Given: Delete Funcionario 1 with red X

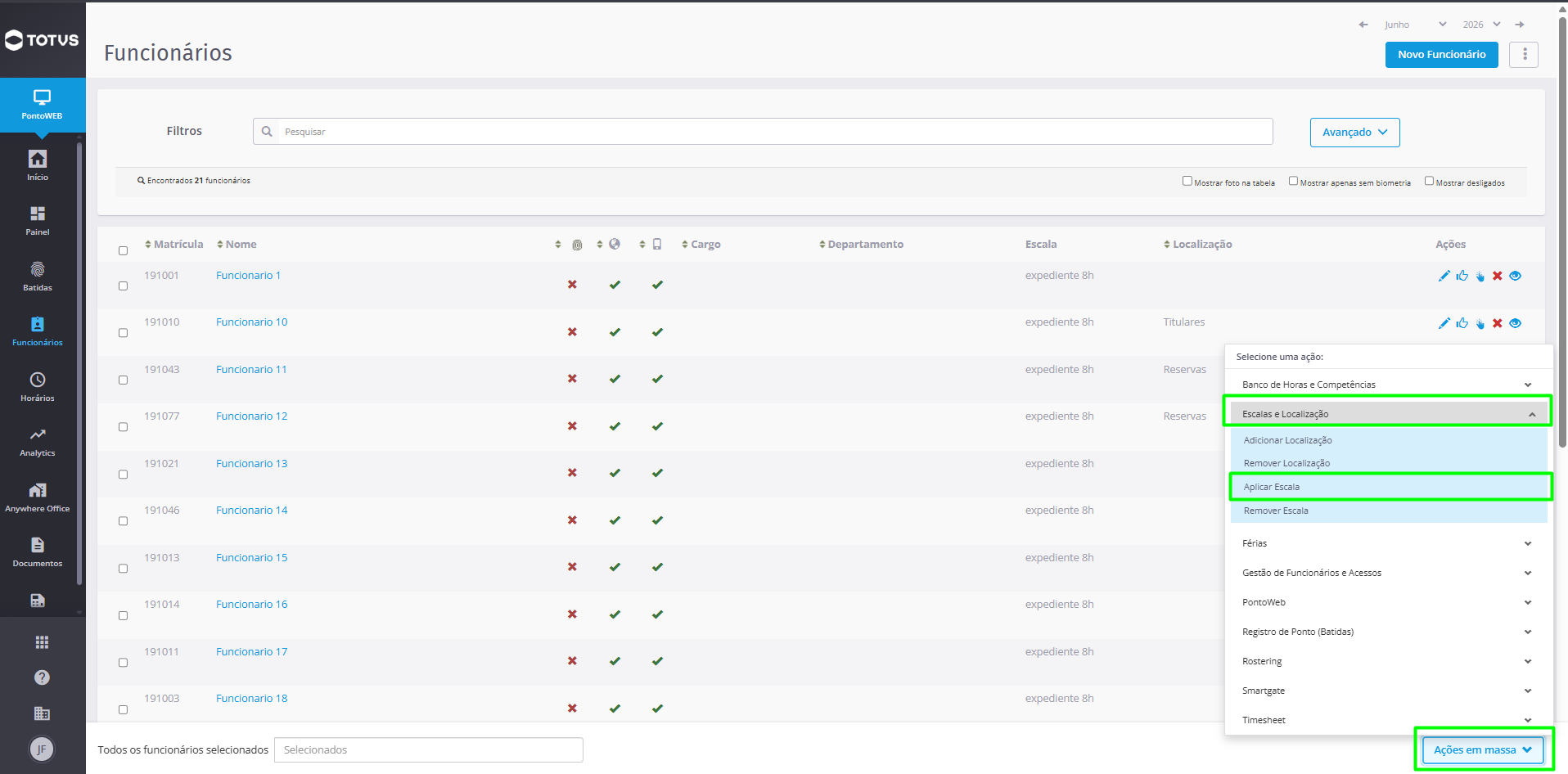Looking at the screenshot, I should [1498, 276].
